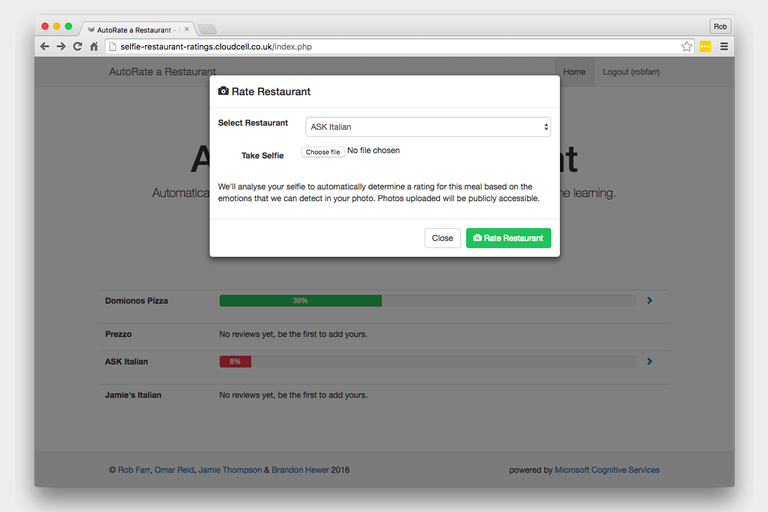Screen dimensions: 768x512
Task: Reload the page with refresh icon
Action: (77, 47)
